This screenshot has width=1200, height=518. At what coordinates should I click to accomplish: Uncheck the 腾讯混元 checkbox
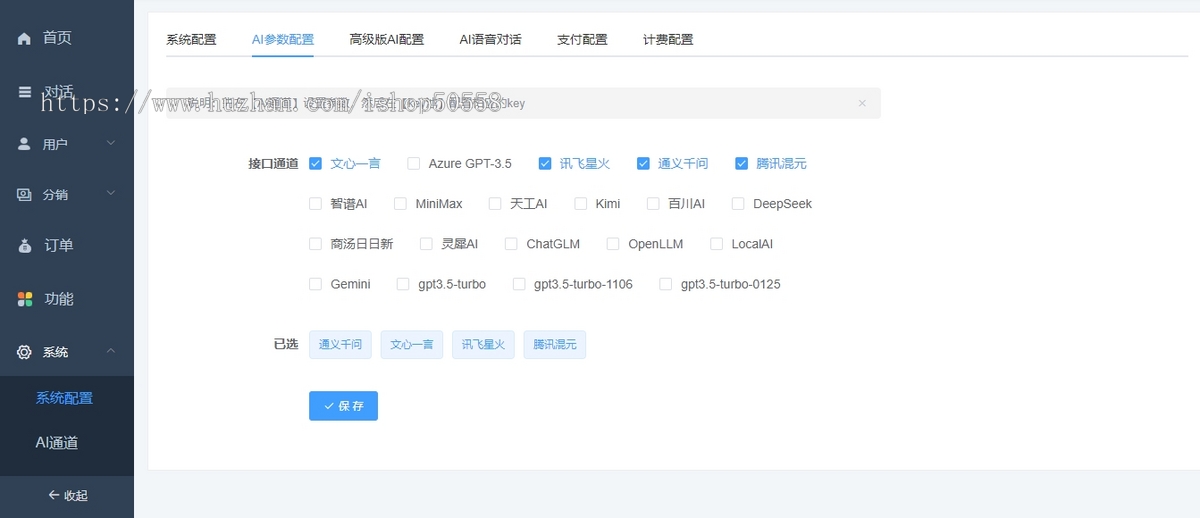pyautogui.click(x=741, y=163)
